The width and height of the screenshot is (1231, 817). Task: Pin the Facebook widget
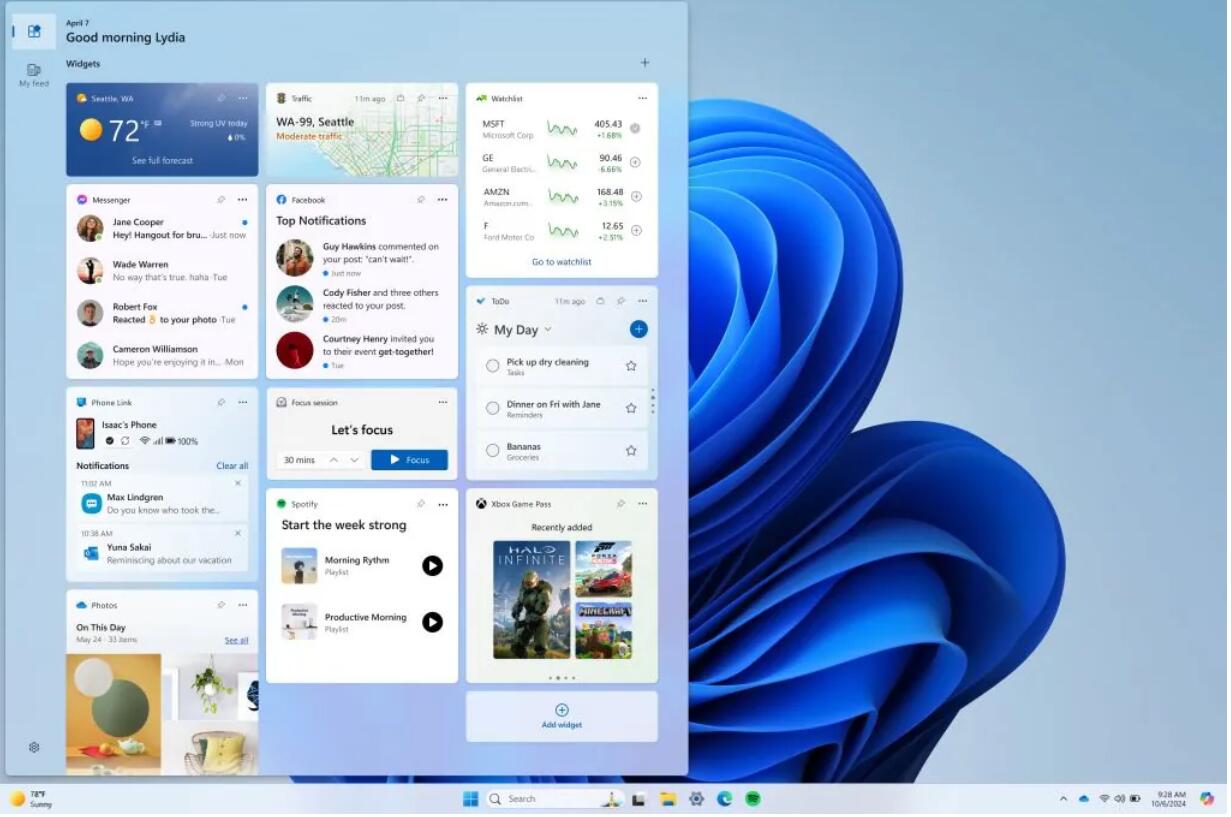[422, 200]
